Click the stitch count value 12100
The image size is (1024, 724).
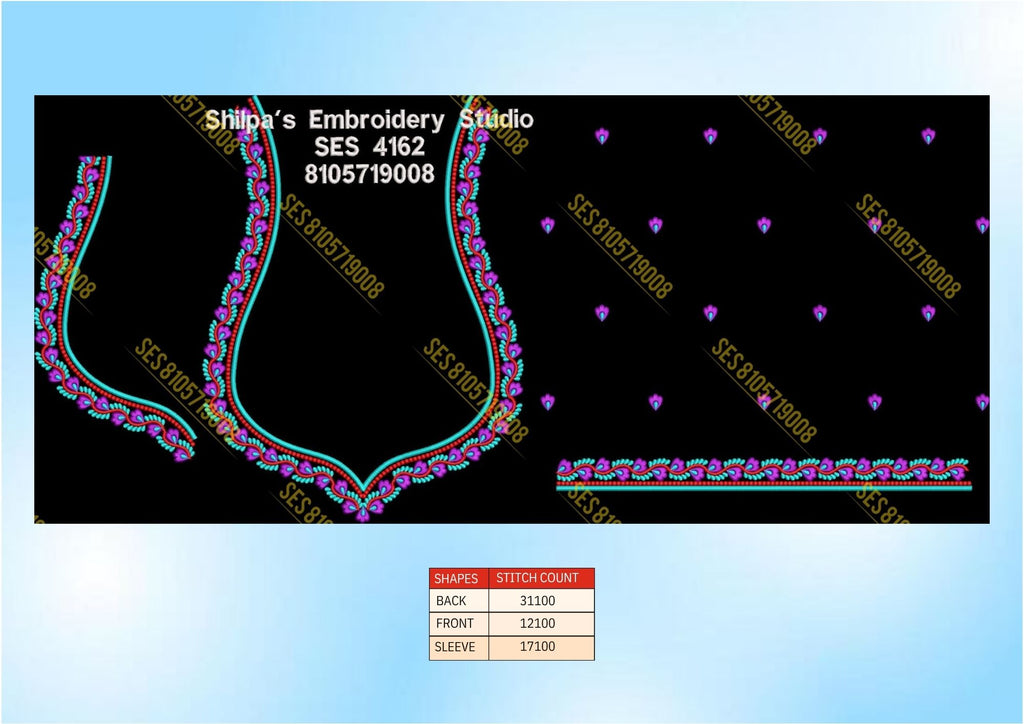click(x=537, y=623)
